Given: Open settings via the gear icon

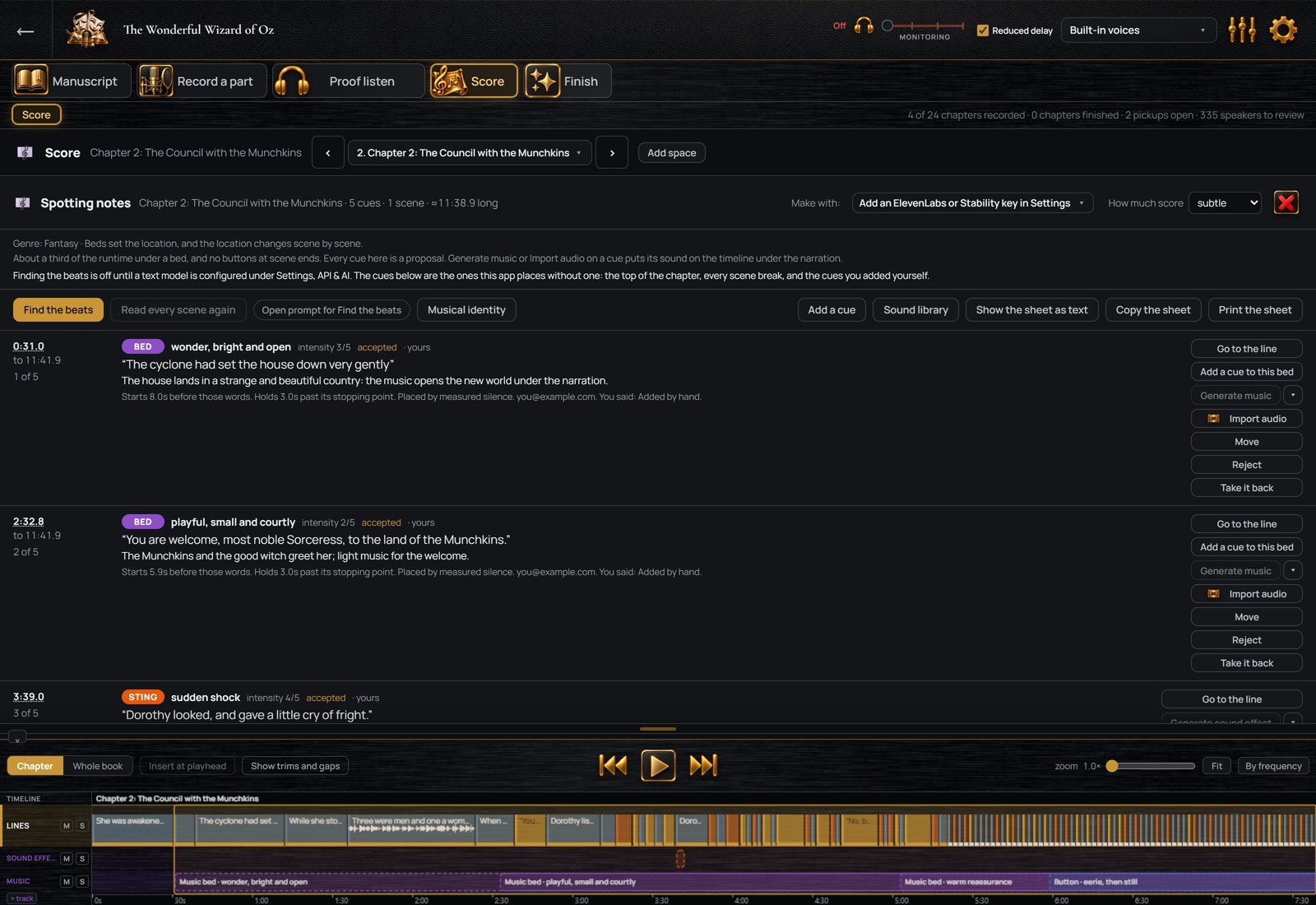Looking at the screenshot, I should [x=1283, y=30].
